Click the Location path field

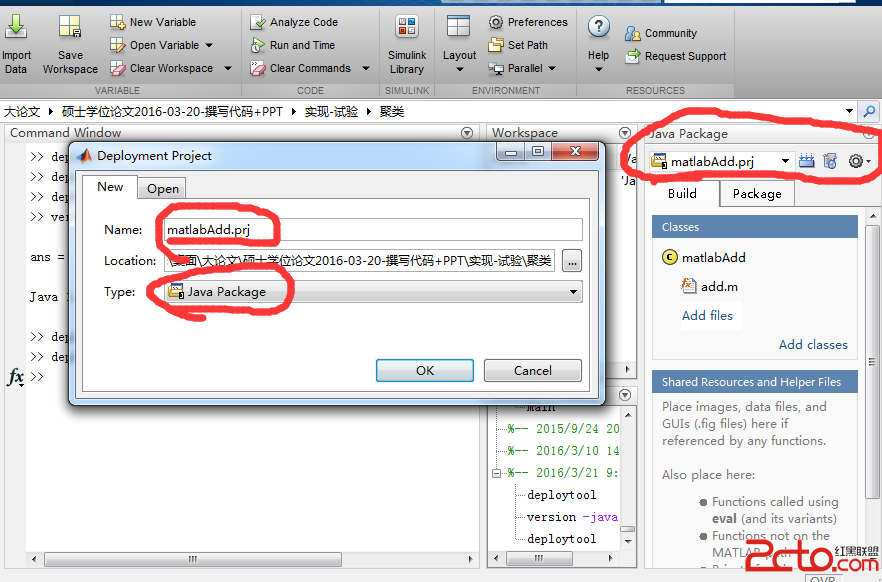[x=359, y=261]
